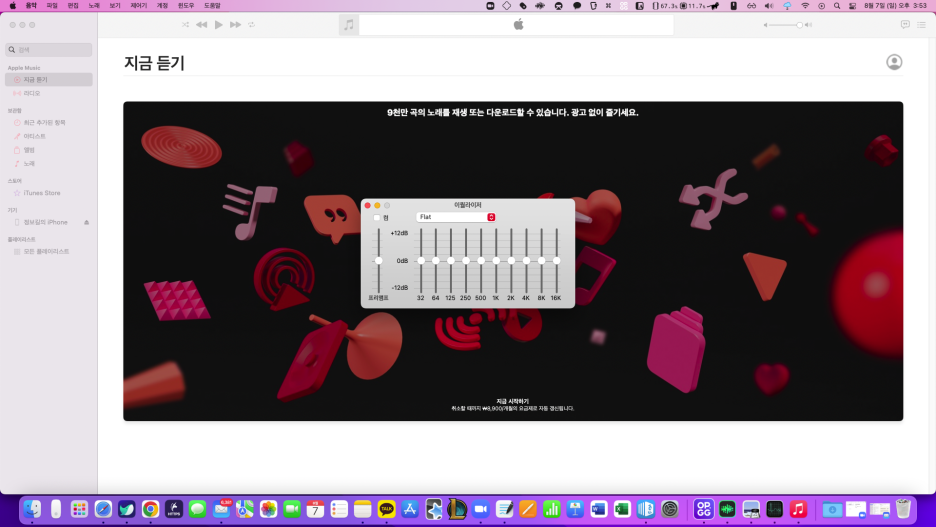Eject the iPhone device
This screenshot has height=527, width=936.
(x=87, y=222)
